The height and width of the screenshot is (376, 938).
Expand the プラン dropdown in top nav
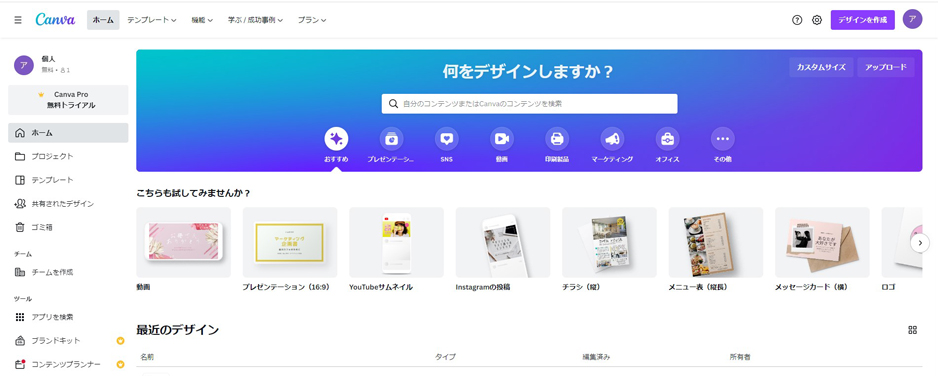click(x=312, y=20)
